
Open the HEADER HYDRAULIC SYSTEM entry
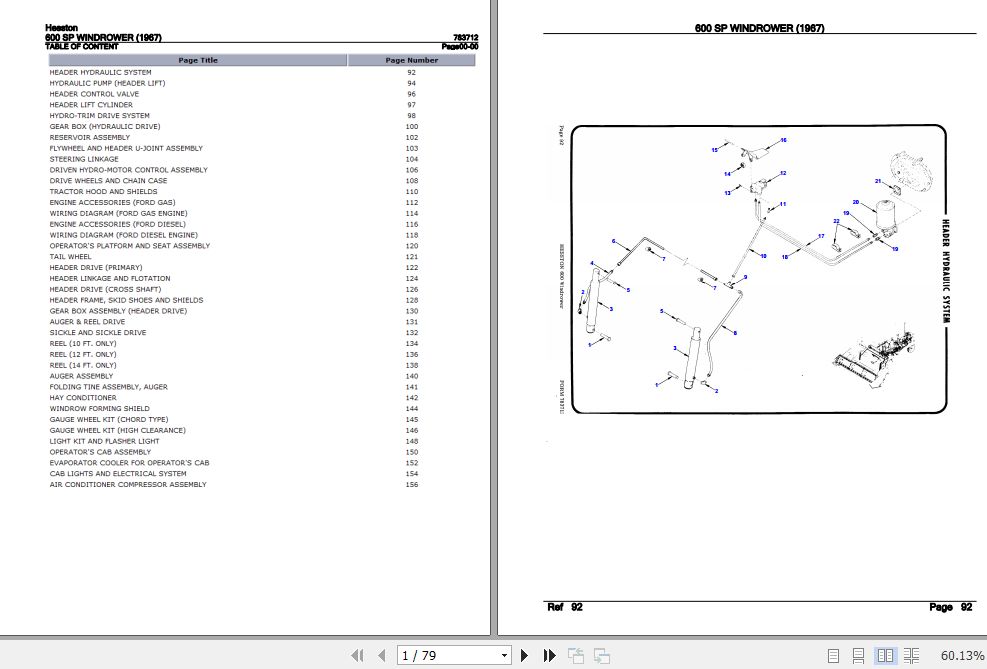(100, 72)
